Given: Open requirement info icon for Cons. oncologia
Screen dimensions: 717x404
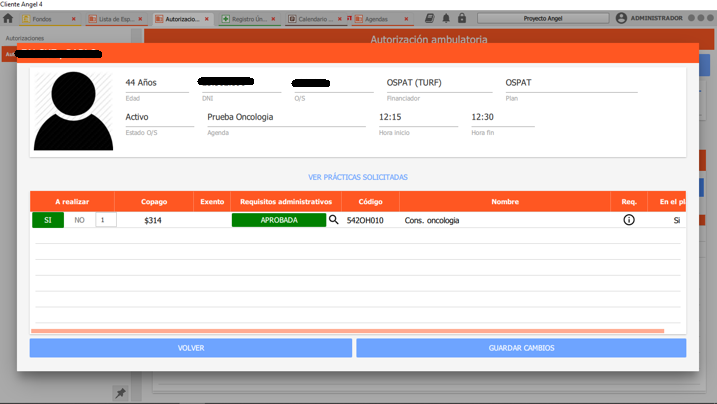Looking at the screenshot, I should tap(629, 220).
